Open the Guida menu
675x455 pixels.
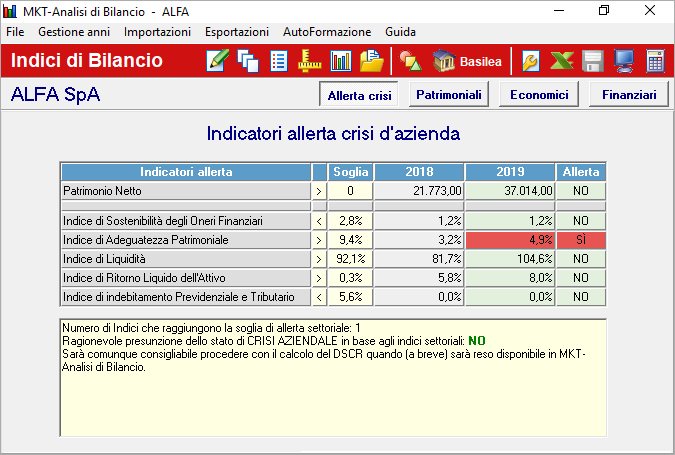(x=400, y=32)
